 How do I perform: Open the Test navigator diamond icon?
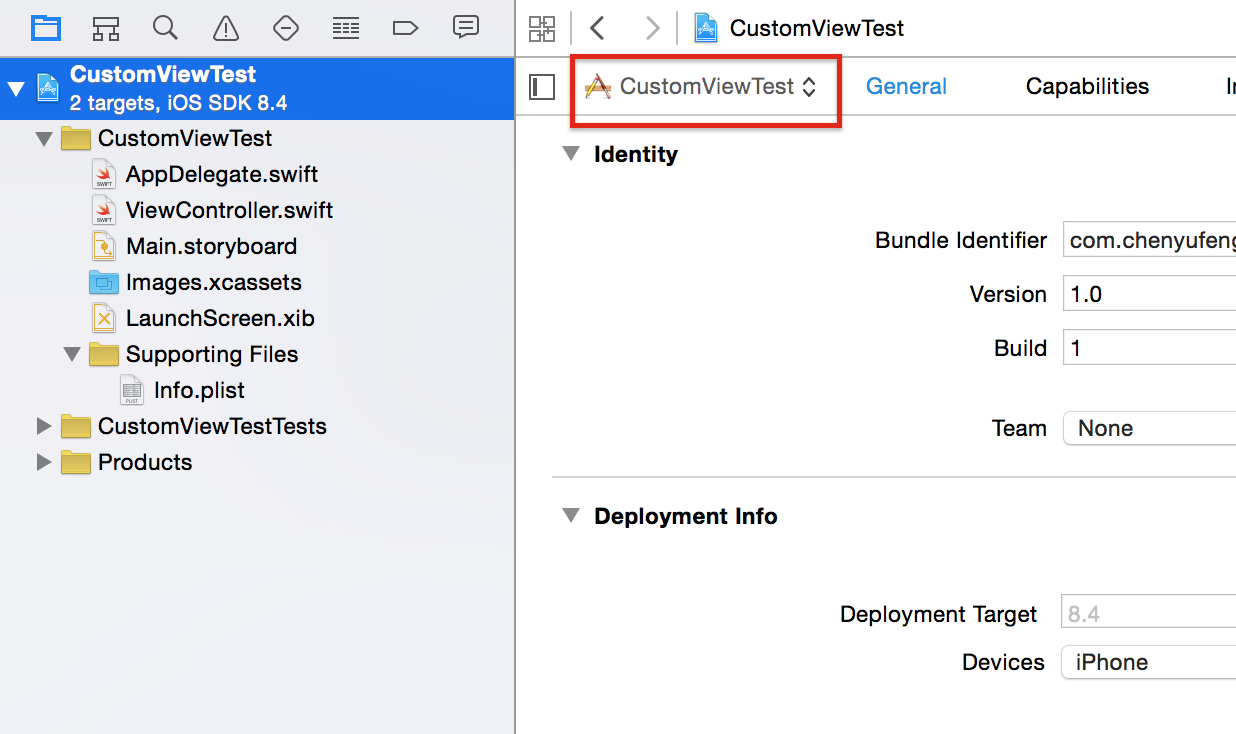point(286,27)
